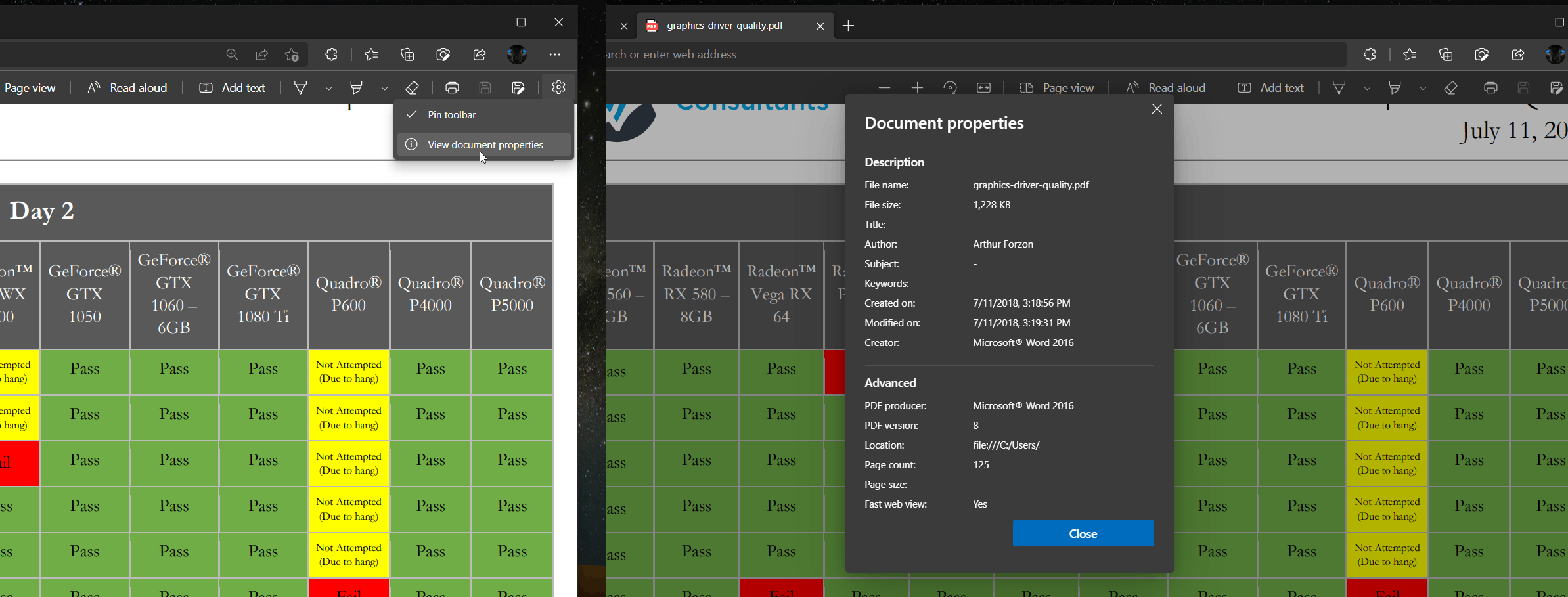The width and height of the screenshot is (1568, 597).
Task: Select the Erase tool in left window PDF toolbar
Action: click(x=412, y=87)
